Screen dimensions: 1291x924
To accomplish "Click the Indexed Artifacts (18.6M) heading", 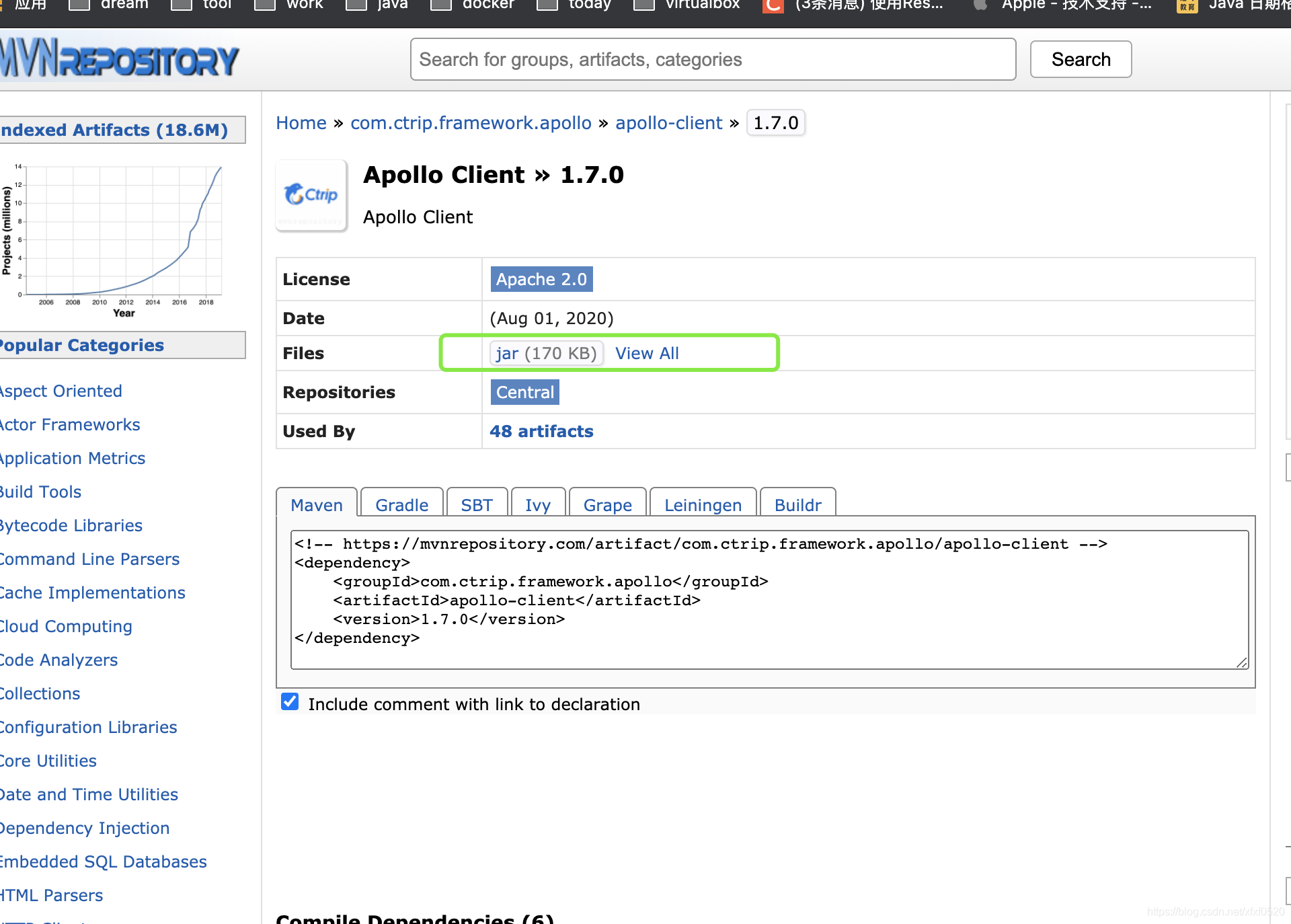I will [x=114, y=130].
